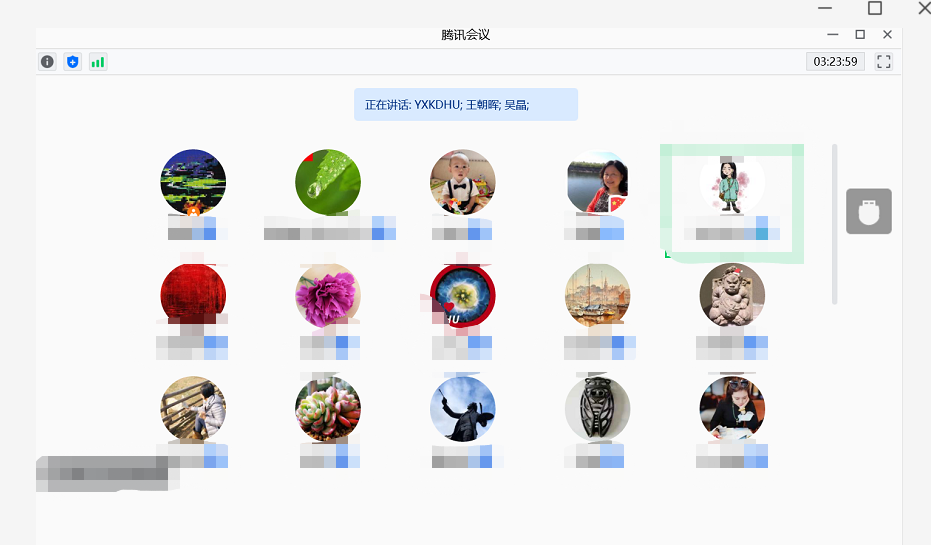931x545 pixels.
Task: Toggle full screen with the corner-brackets icon
Action: 884,62
